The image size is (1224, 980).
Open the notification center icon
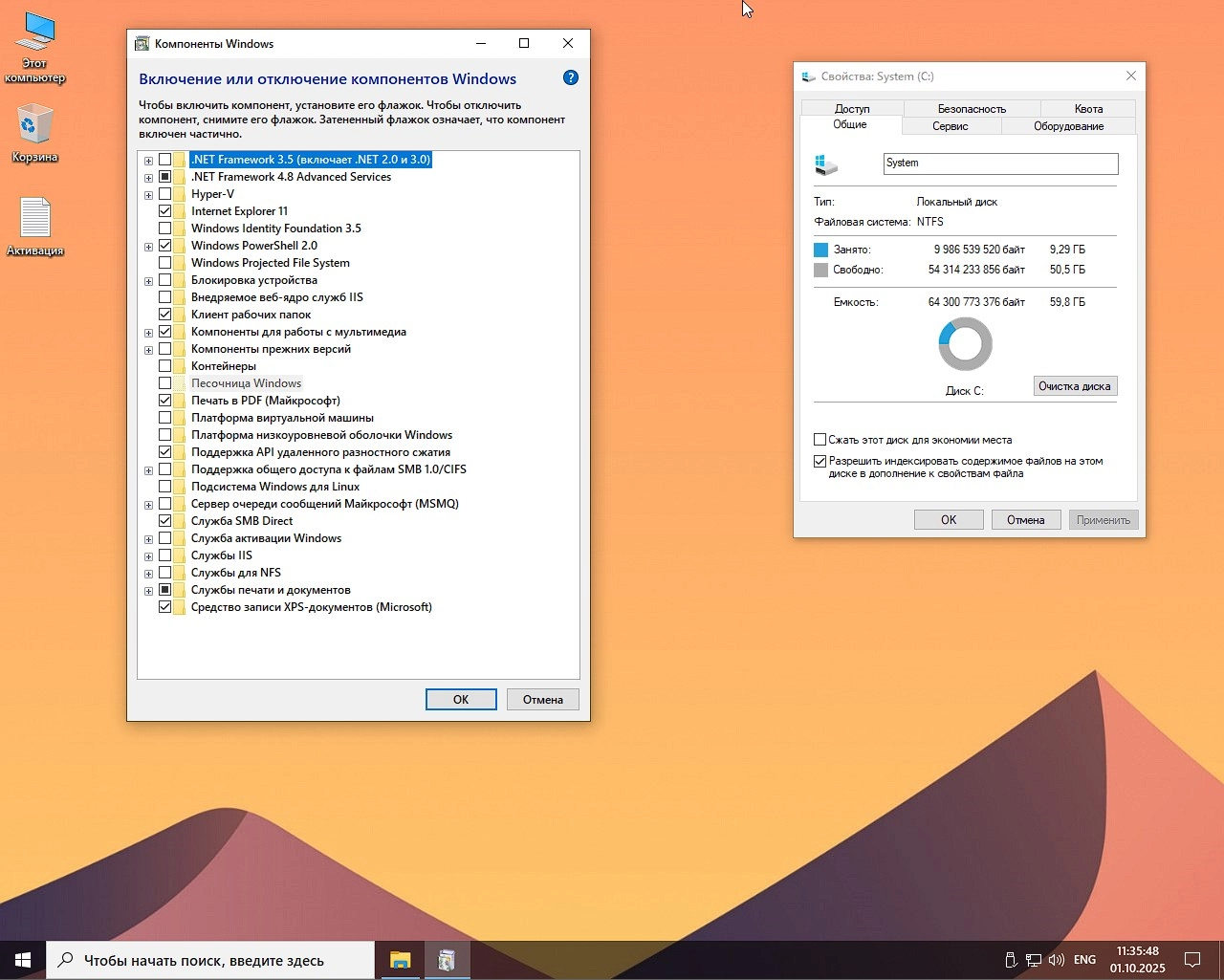1192,960
